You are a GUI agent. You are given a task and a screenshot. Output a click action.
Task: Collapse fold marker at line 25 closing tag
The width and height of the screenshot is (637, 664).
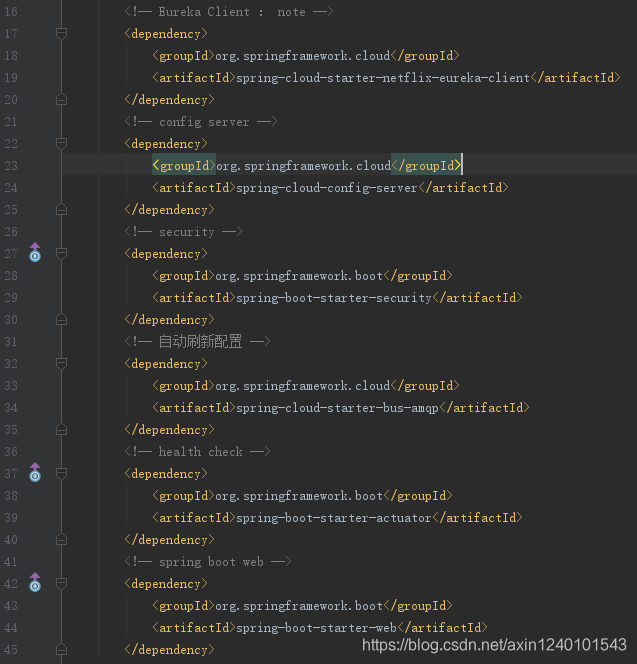tap(61, 209)
